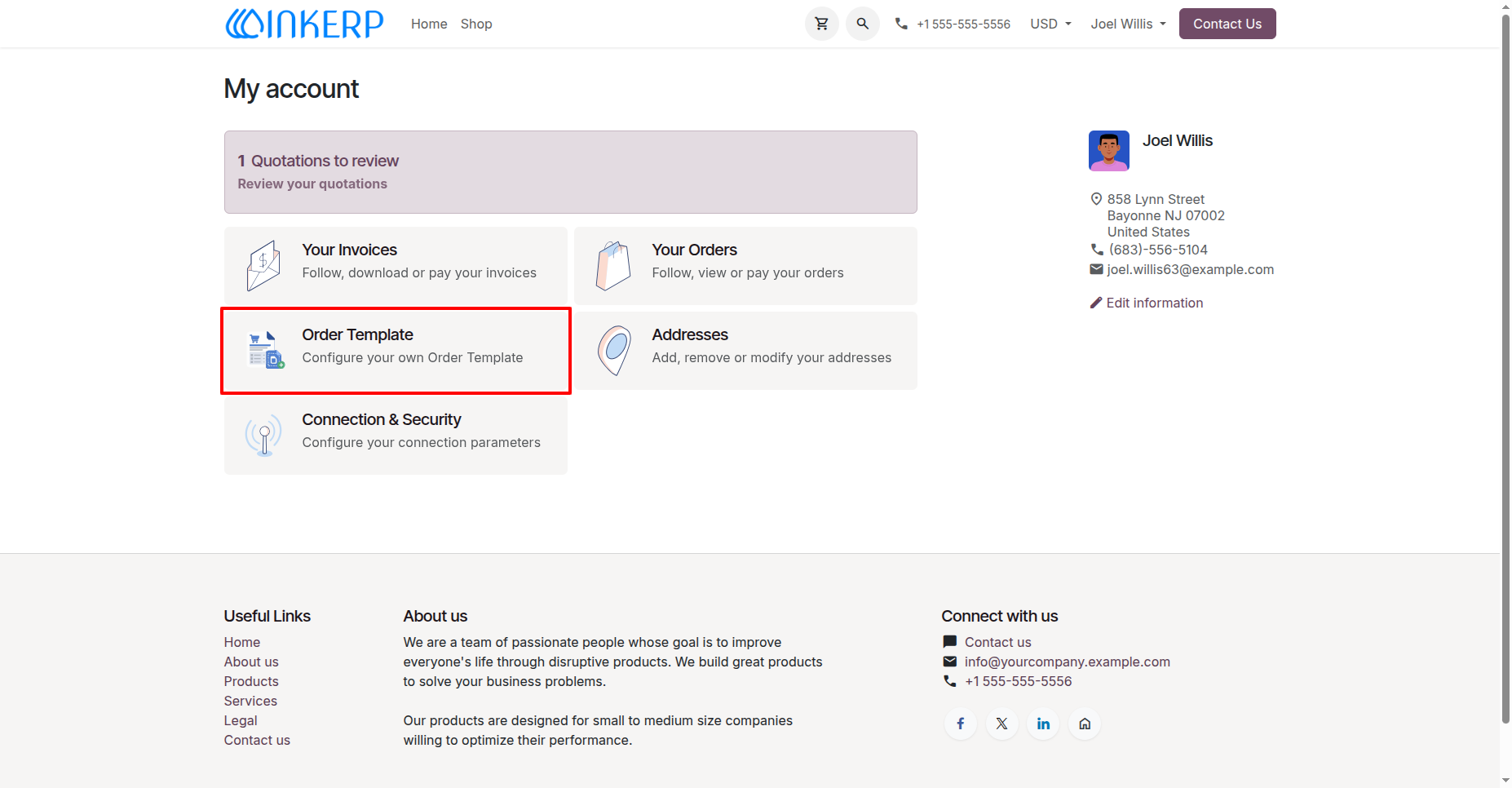Click the phone icon in header
1512x788 pixels.
pyautogui.click(x=901, y=24)
